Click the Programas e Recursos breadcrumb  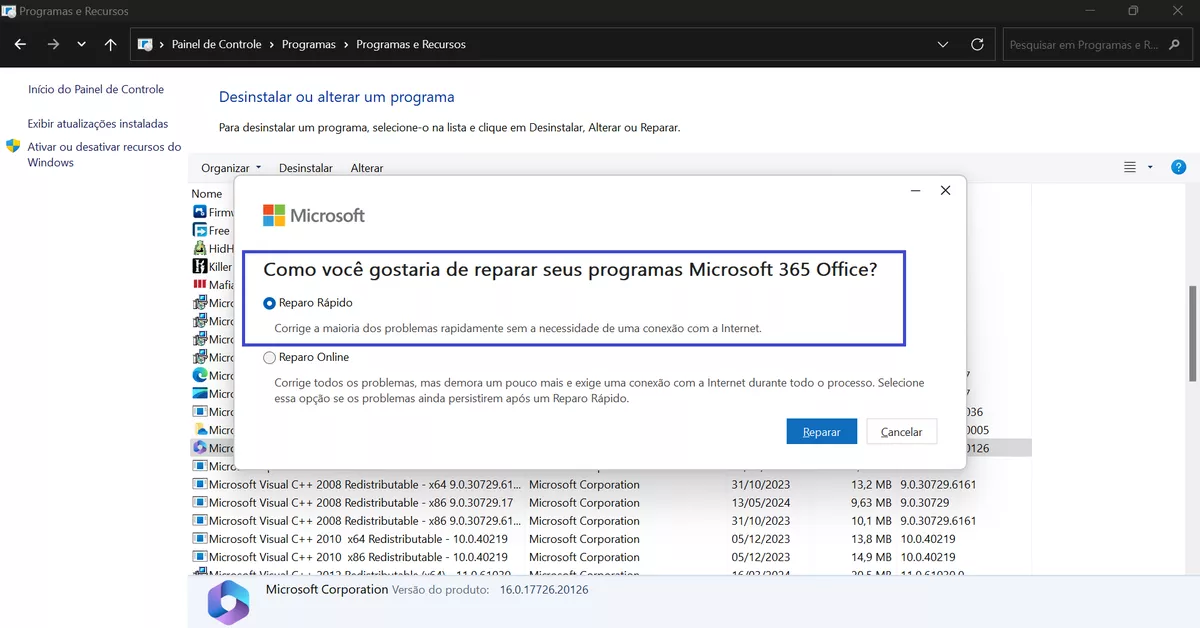click(x=411, y=45)
